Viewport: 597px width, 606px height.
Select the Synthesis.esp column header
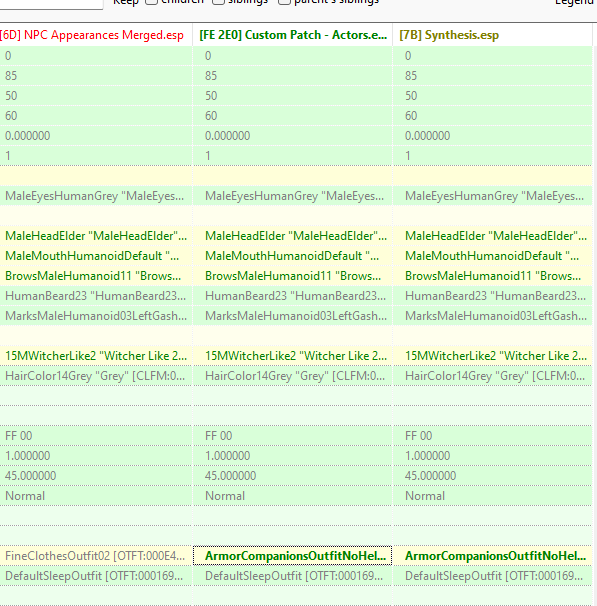[492, 35]
